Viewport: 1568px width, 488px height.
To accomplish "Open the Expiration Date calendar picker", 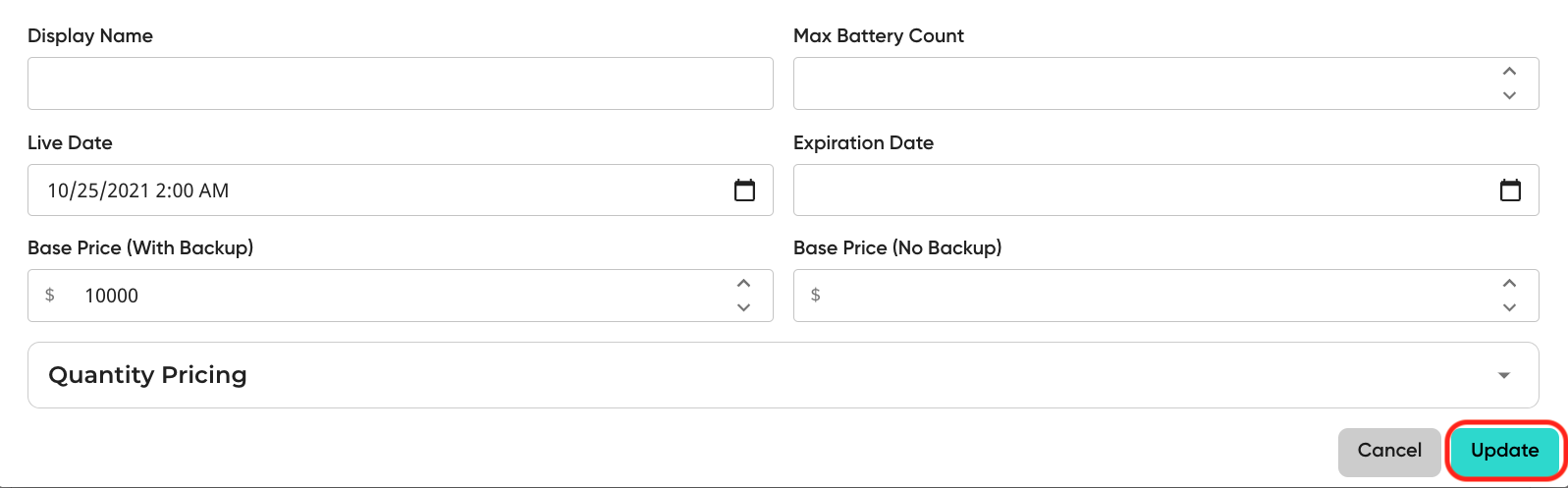I will click(1510, 190).
